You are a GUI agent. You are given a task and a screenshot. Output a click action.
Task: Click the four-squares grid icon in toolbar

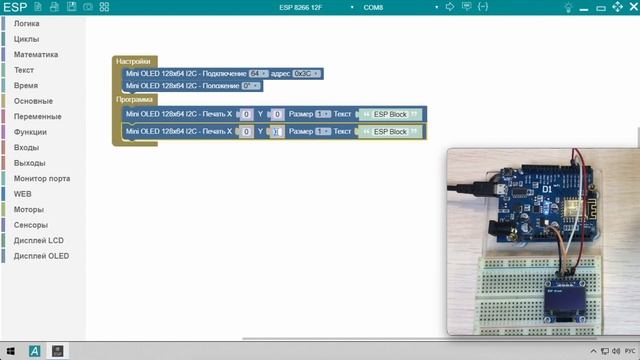pyautogui.click(x=104, y=7)
